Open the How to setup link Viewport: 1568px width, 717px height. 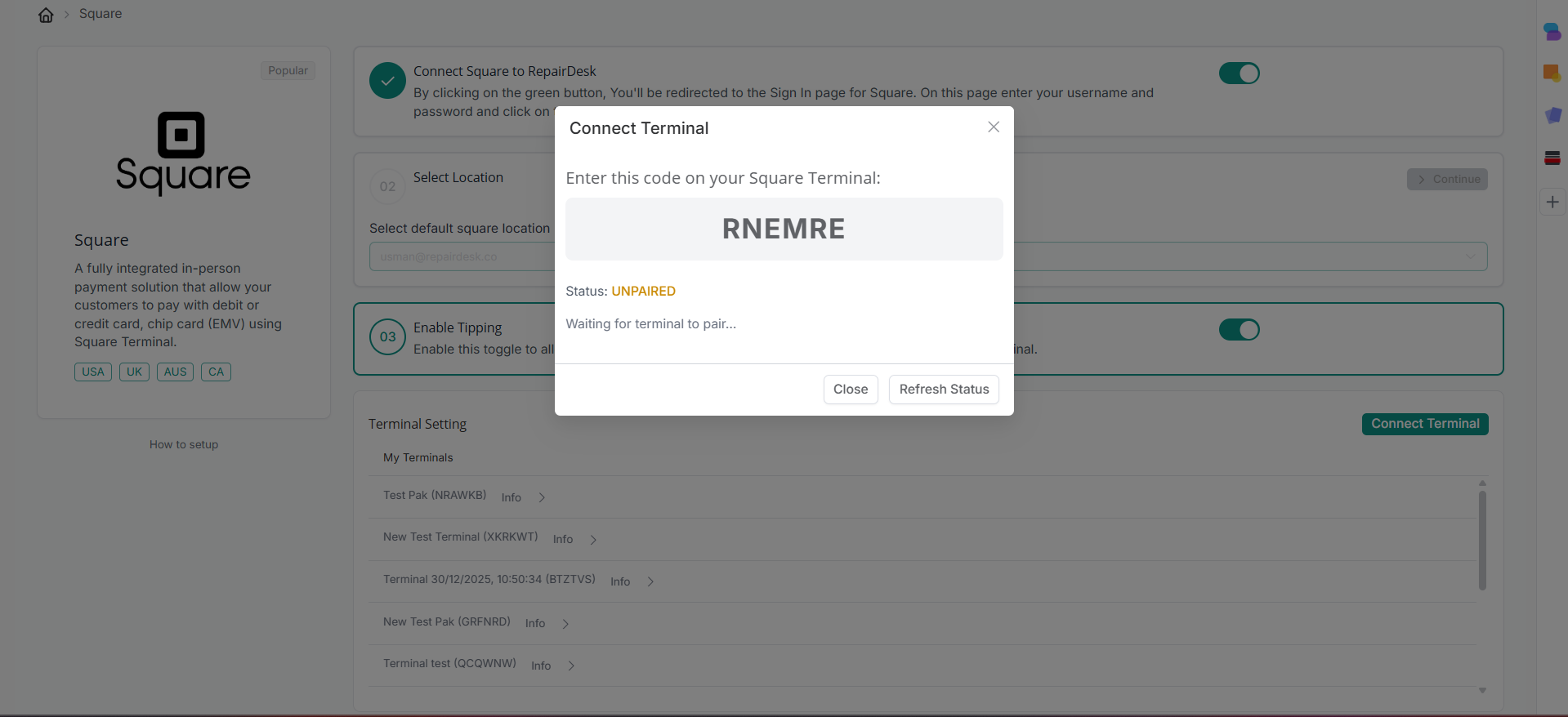pos(184,445)
